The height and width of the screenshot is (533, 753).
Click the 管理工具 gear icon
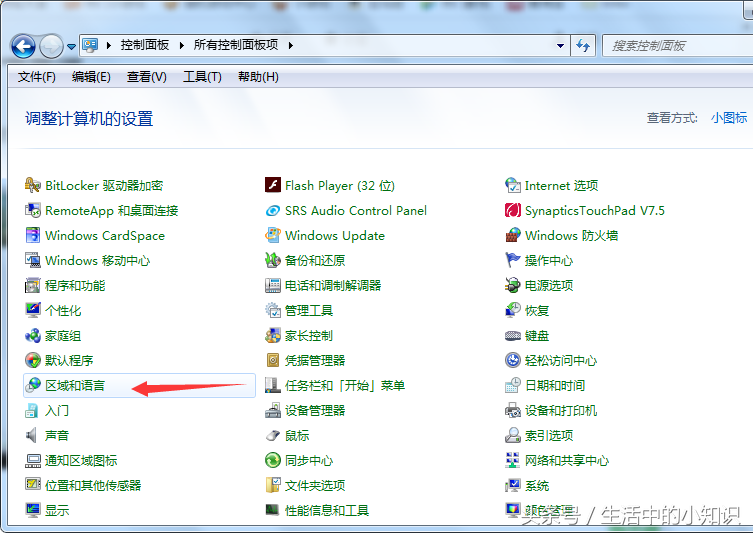click(x=273, y=310)
